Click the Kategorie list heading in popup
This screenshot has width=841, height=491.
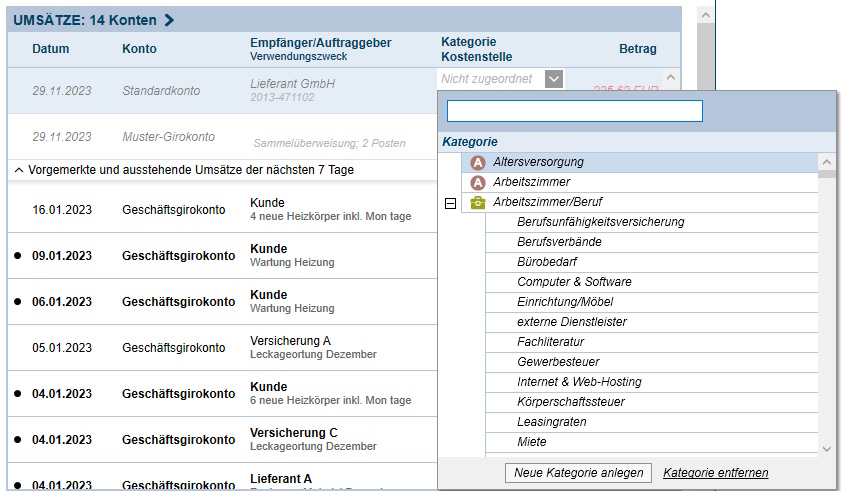click(470, 142)
